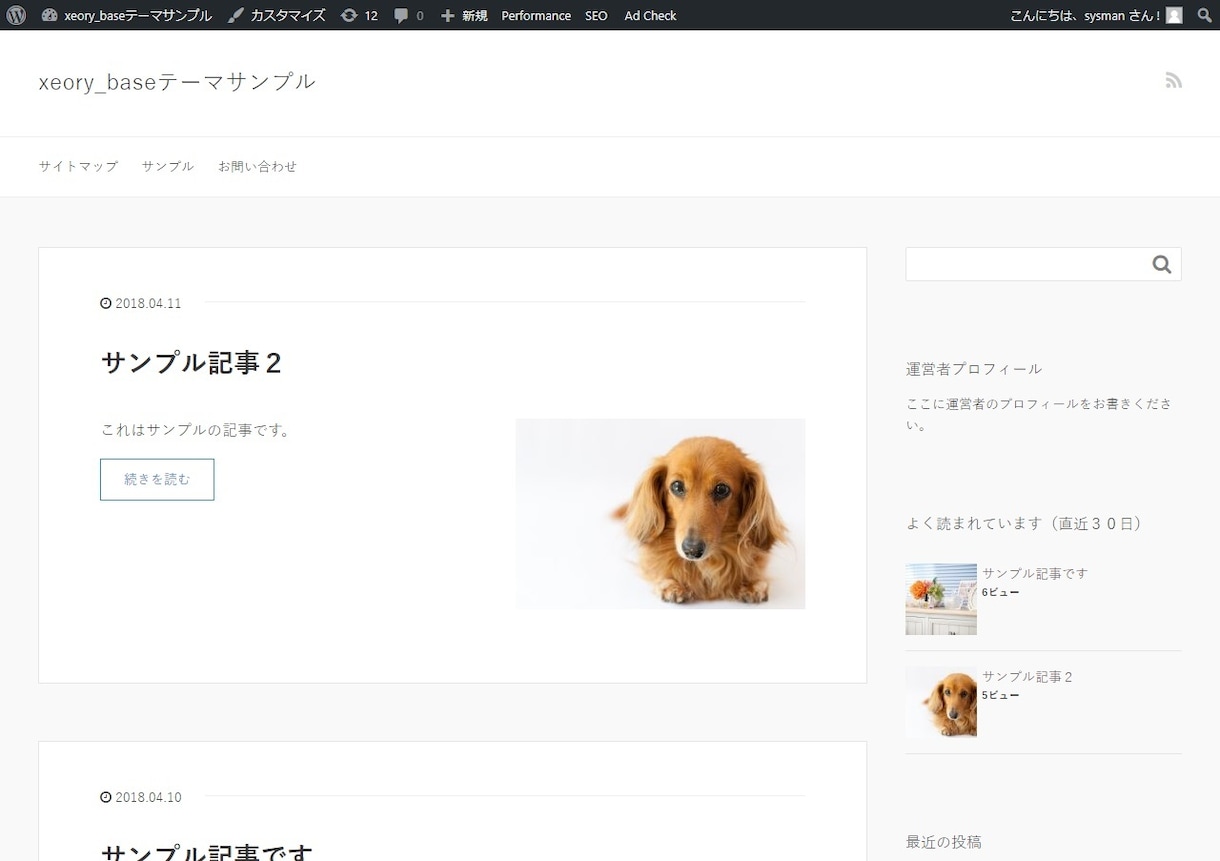Open the サンプル記事２ post title
Image resolution: width=1220 pixels, height=861 pixels.
pyautogui.click(x=191, y=362)
